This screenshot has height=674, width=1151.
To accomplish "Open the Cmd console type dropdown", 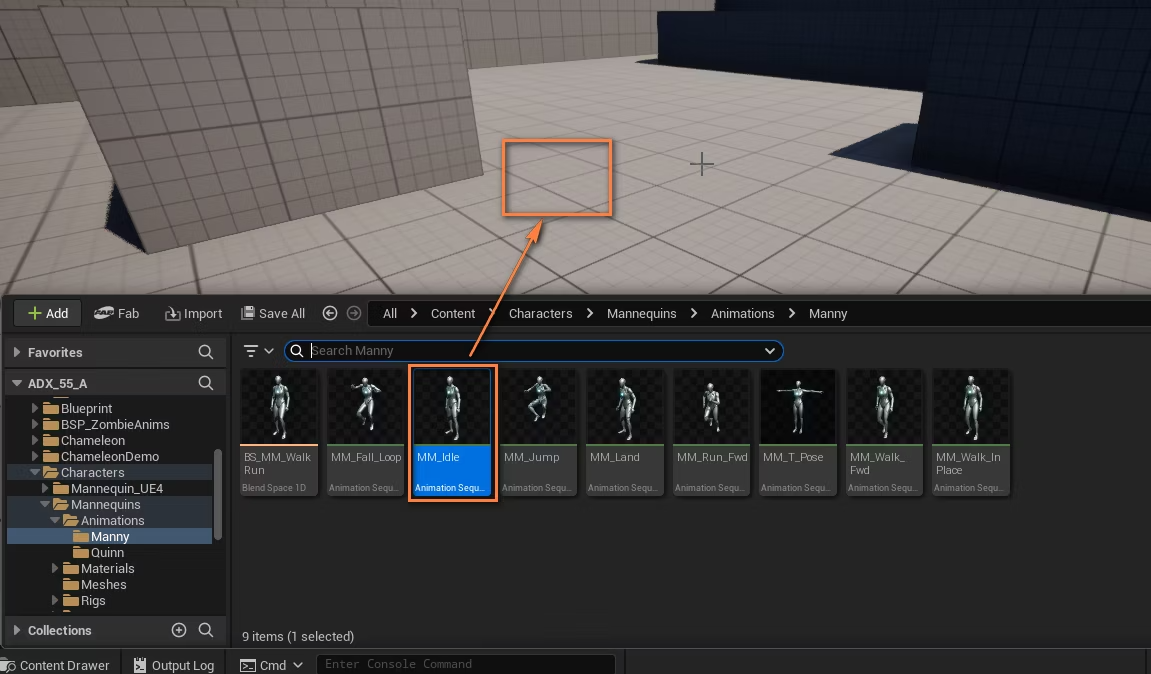I will tap(297, 665).
